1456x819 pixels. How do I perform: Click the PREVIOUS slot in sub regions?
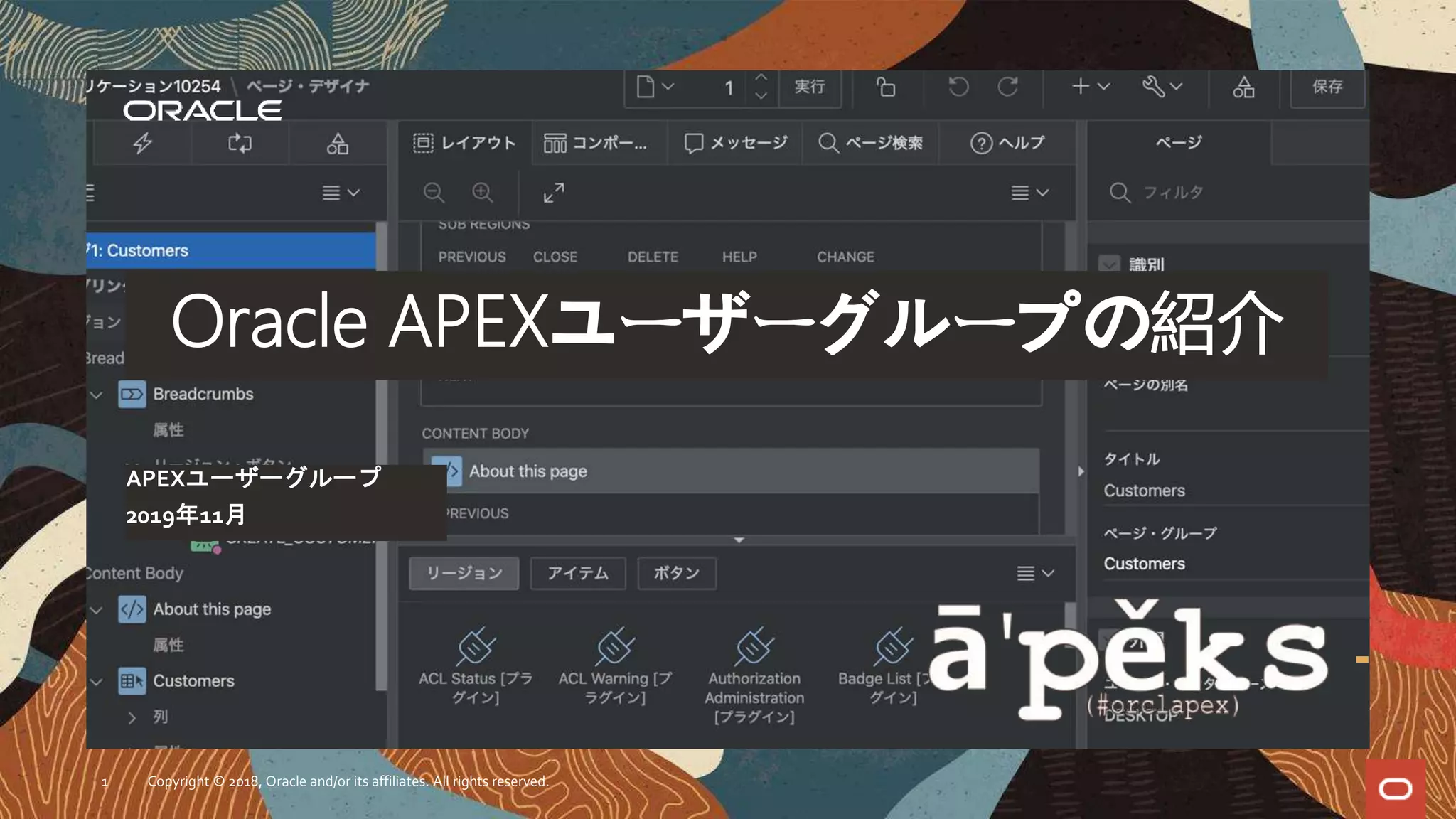click(x=472, y=257)
